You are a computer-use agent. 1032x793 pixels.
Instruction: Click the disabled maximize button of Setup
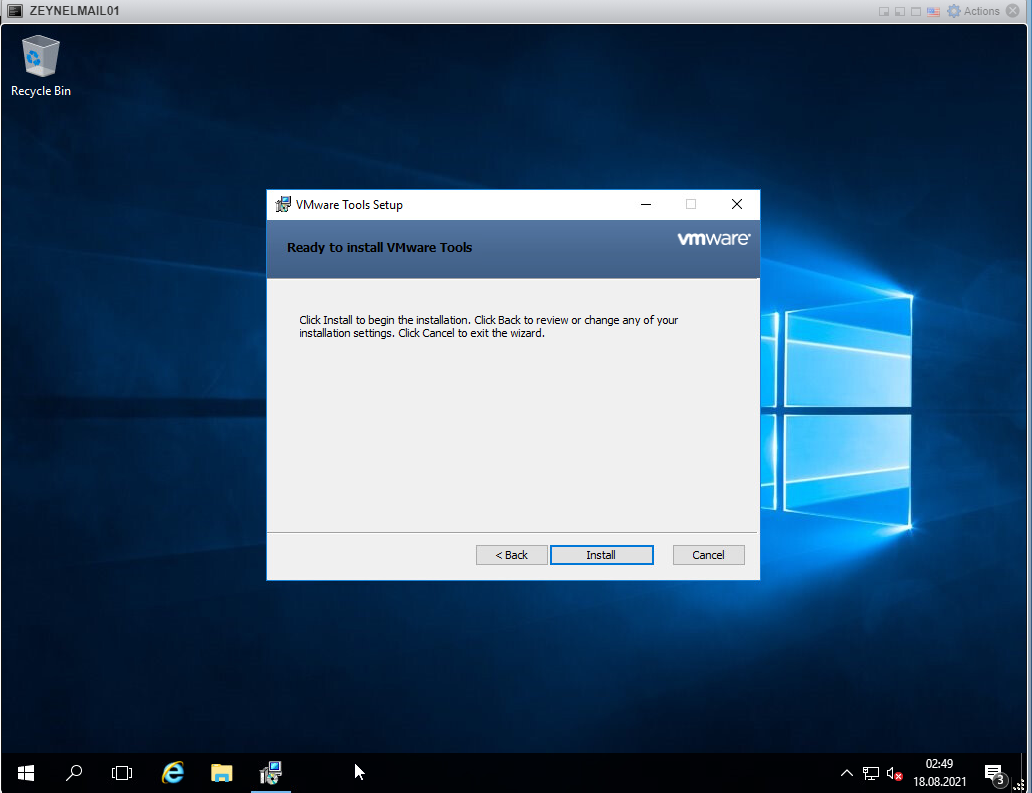[690, 205]
